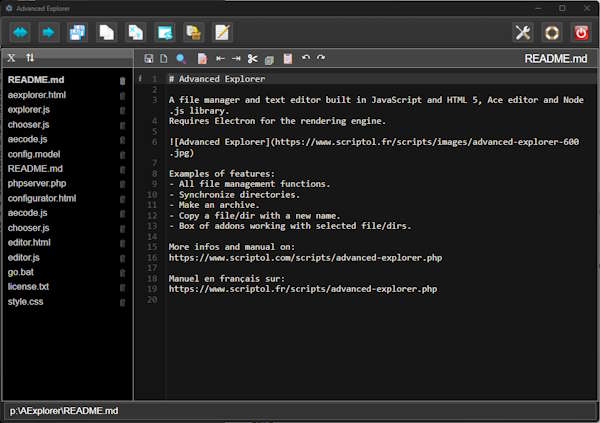Open style.css in the file list
Screen dimensions: 600x423
26,302
